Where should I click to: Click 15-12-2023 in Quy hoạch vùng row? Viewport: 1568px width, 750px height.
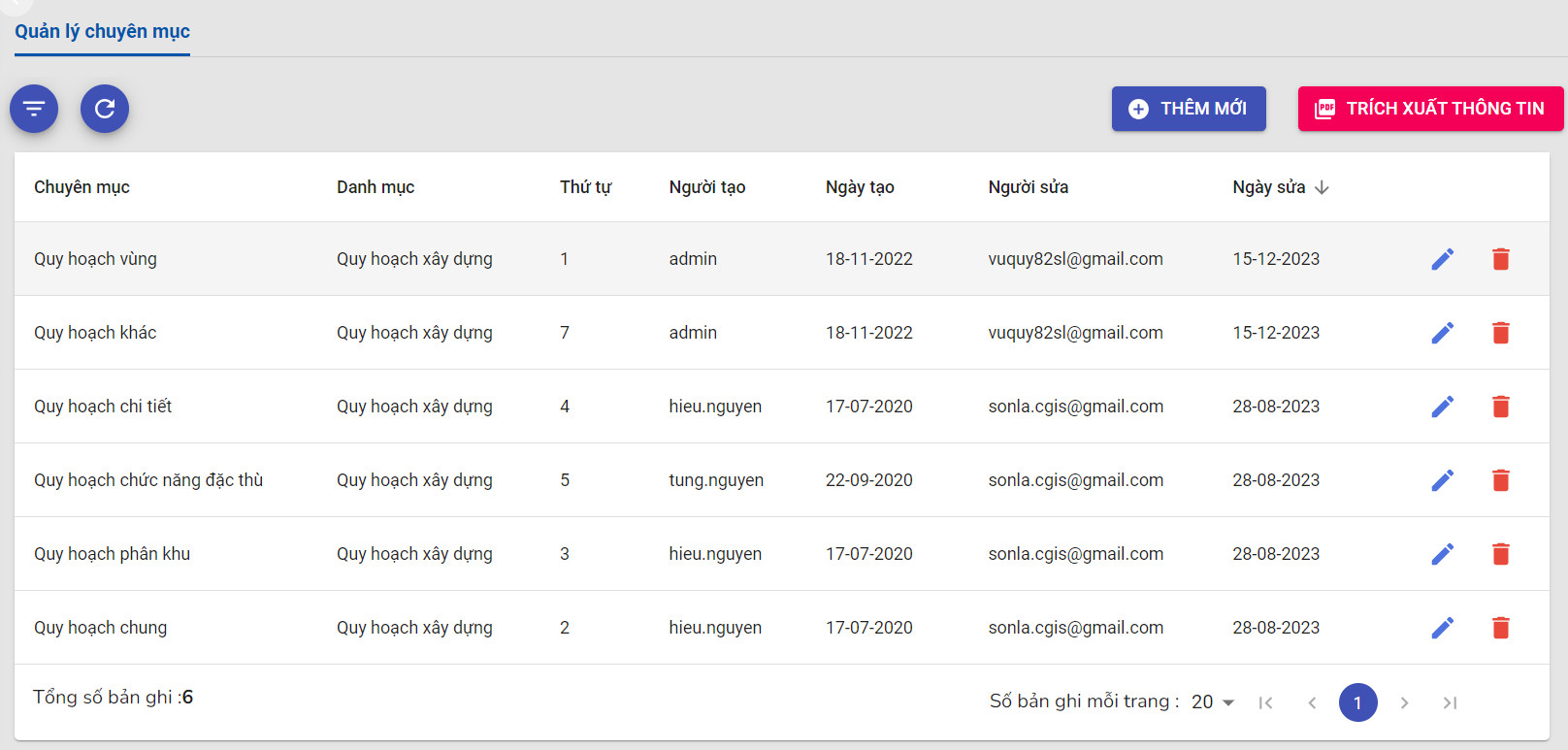(1276, 259)
